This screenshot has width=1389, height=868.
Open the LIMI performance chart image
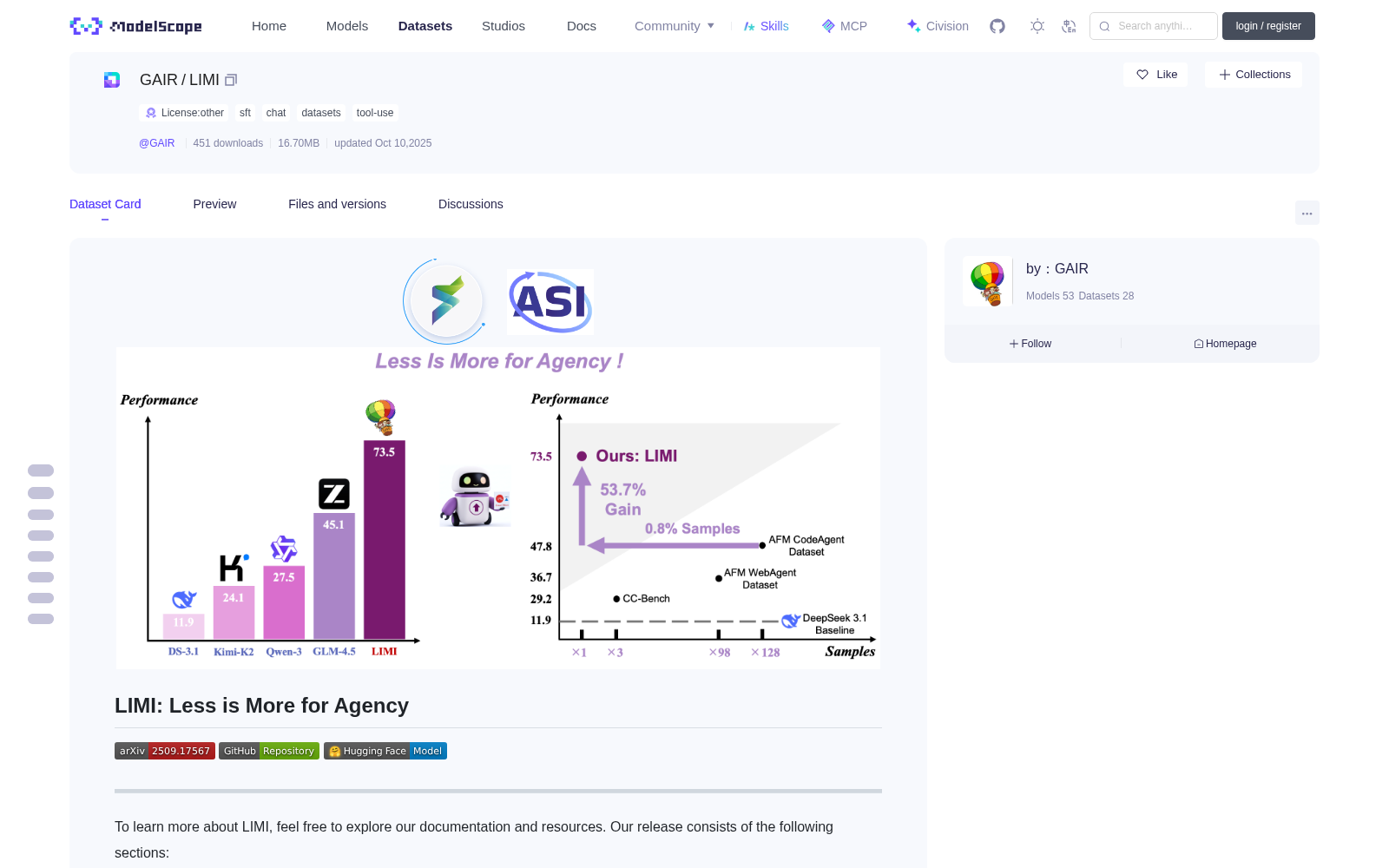pyautogui.click(x=498, y=508)
